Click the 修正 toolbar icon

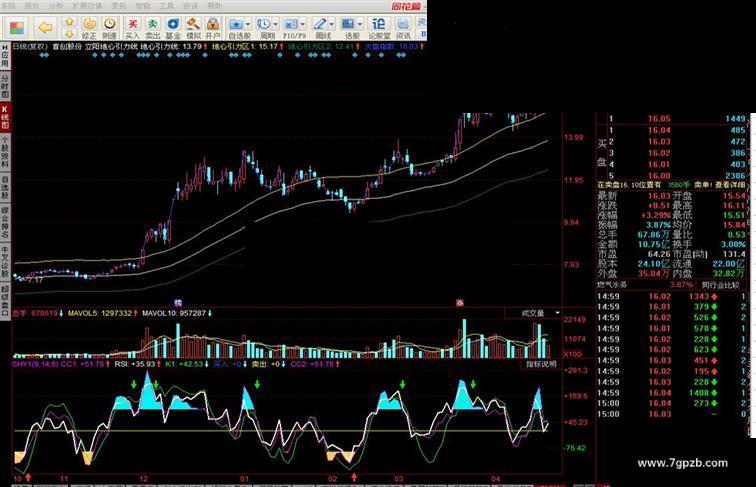tap(89, 28)
